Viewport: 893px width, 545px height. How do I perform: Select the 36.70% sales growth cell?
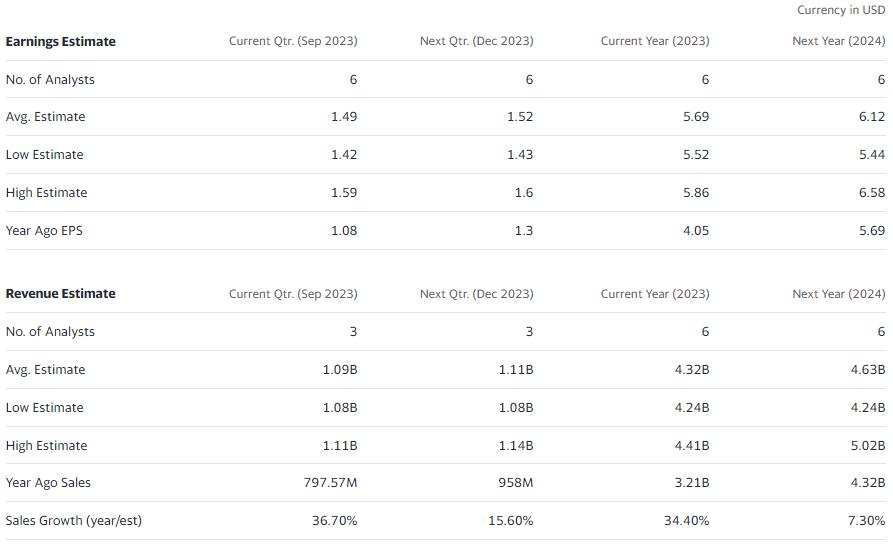pos(334,520)
